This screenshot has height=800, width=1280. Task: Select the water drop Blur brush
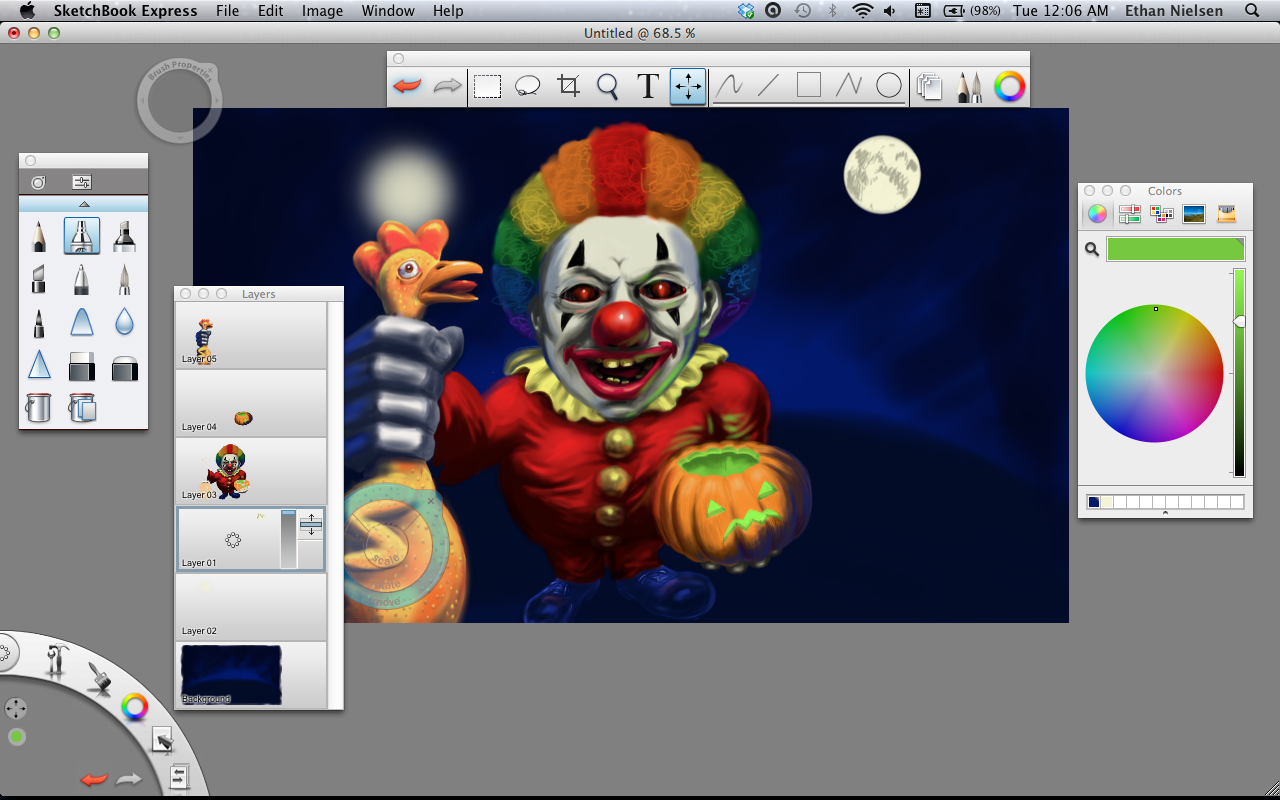click(x=124, y=321)
